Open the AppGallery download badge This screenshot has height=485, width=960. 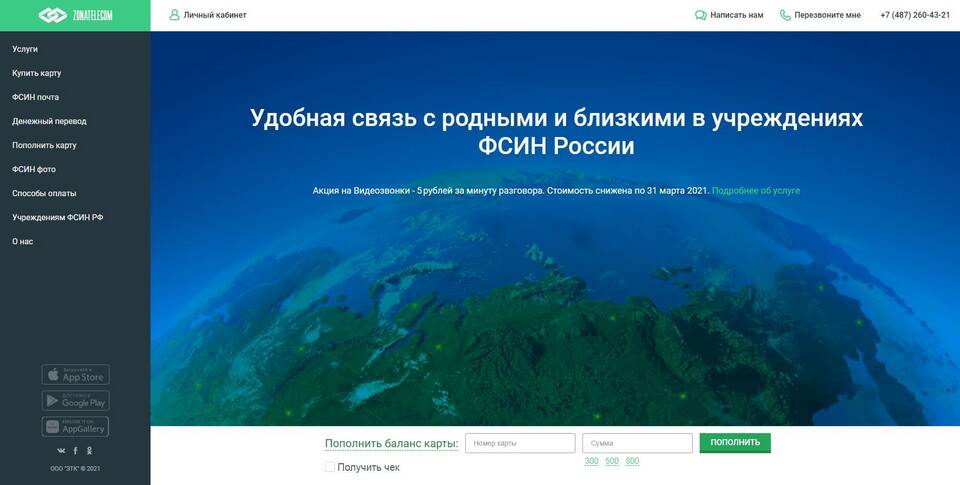(75, 427)
